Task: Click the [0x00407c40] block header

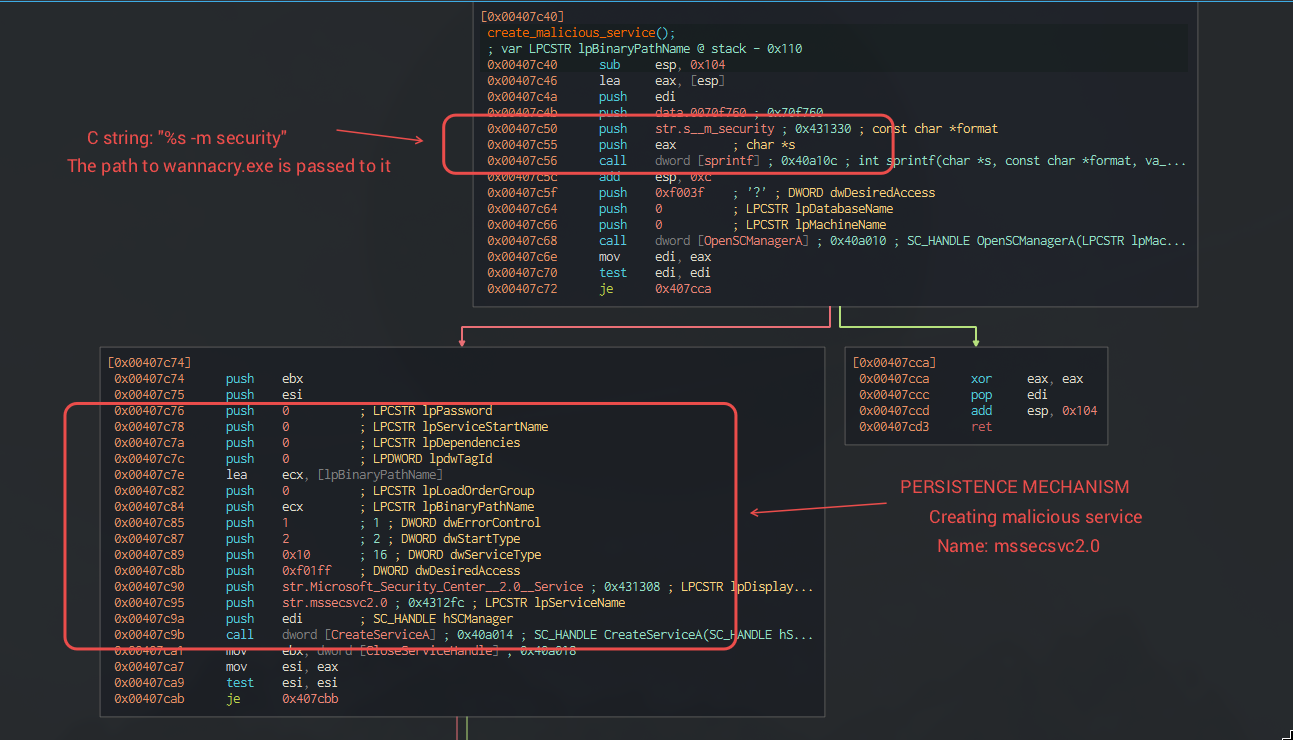Action: pos(522,16)
